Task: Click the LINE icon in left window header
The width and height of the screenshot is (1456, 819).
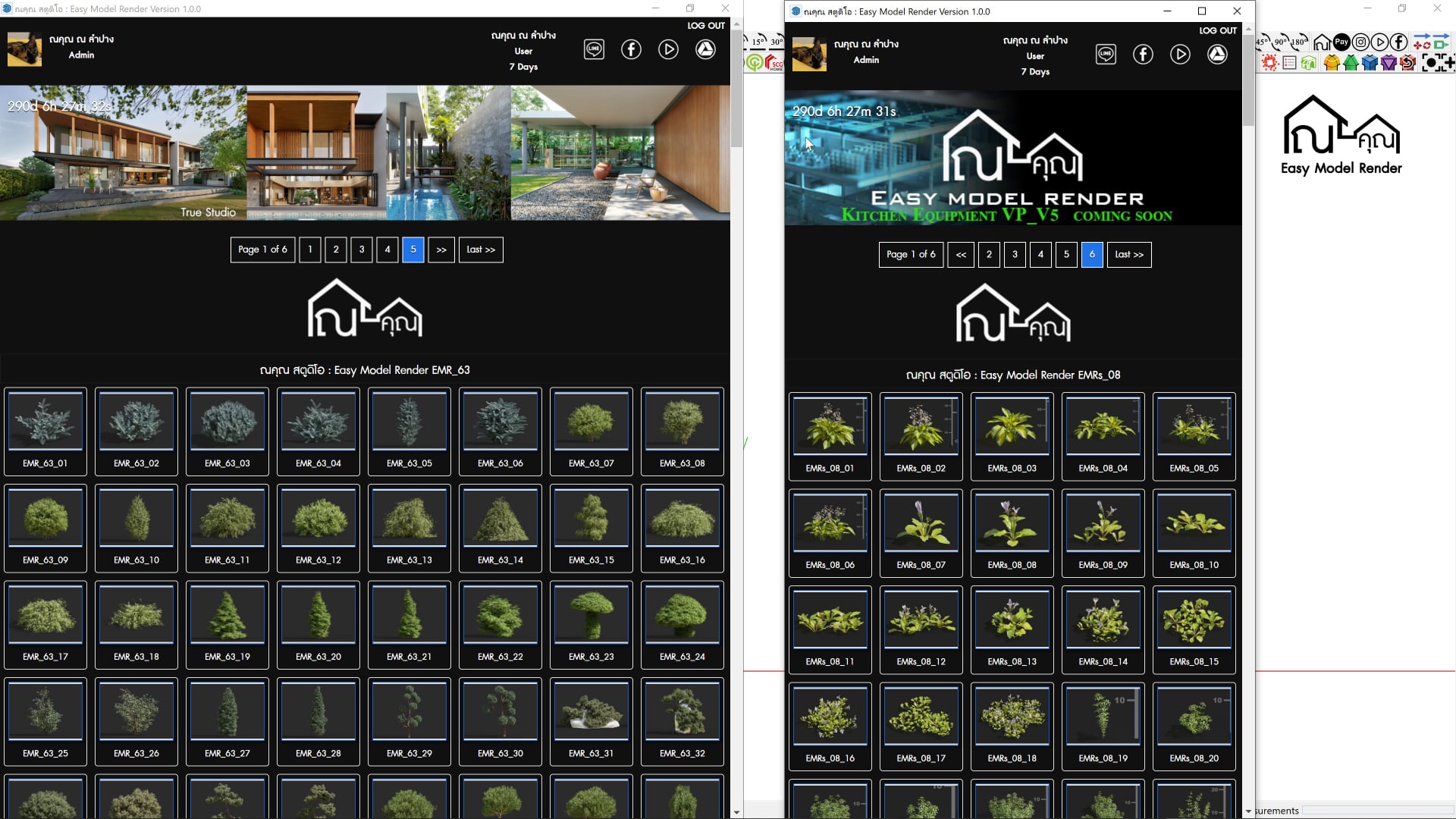Action: tap(594, 49)
